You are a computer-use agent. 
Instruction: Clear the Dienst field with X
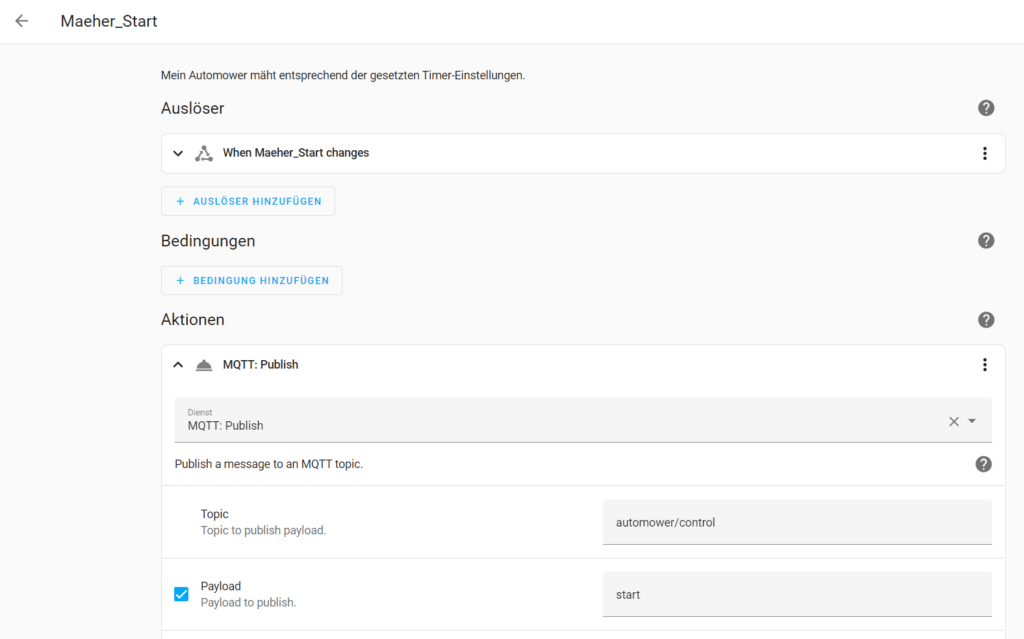click(x=953, y=421)
